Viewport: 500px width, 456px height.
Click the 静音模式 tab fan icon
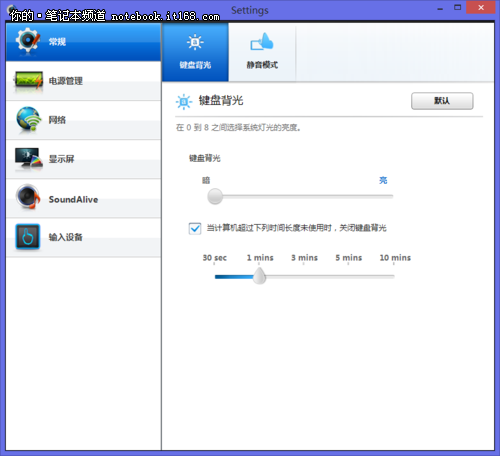(x=262, y=42)
